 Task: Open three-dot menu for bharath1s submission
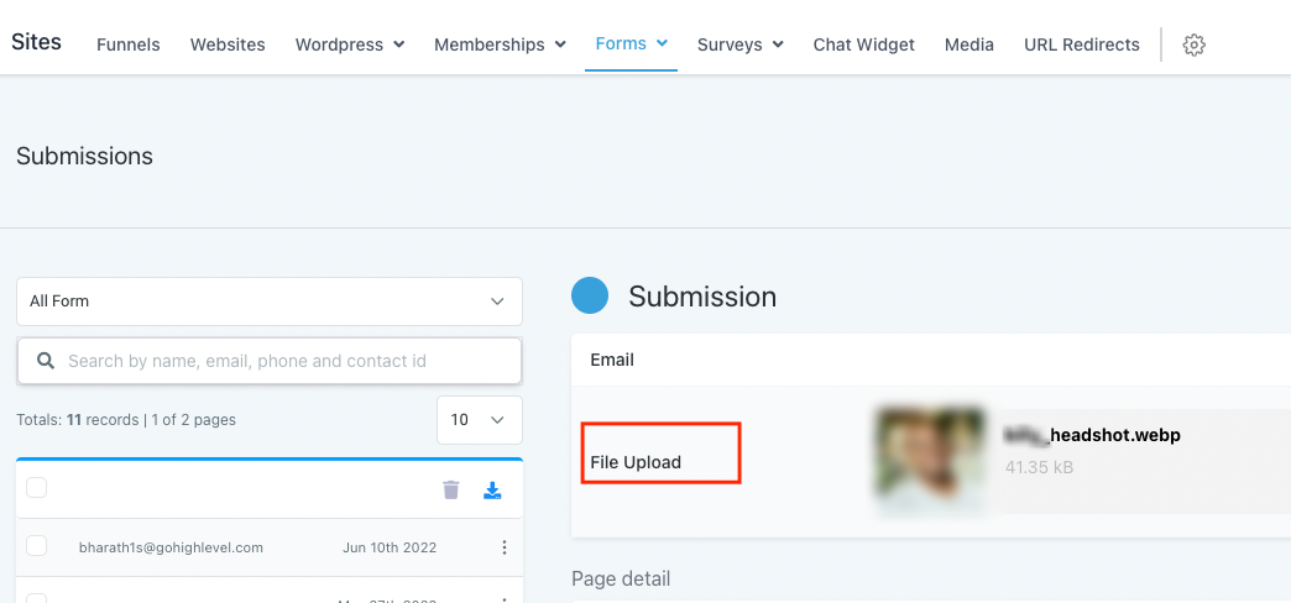(x=504, y=547)
